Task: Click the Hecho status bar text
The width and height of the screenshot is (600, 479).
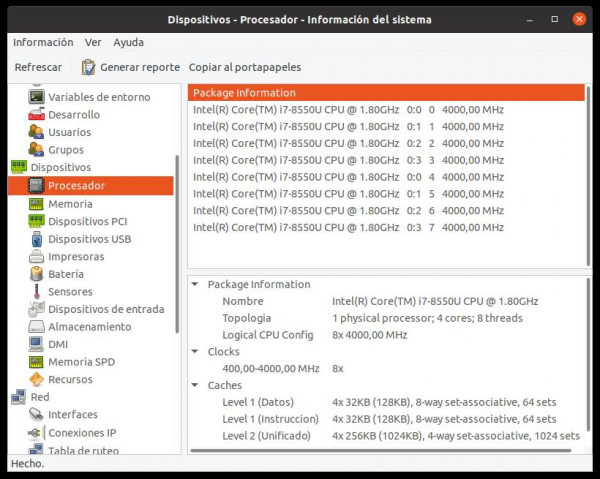Action: [28, 464]
